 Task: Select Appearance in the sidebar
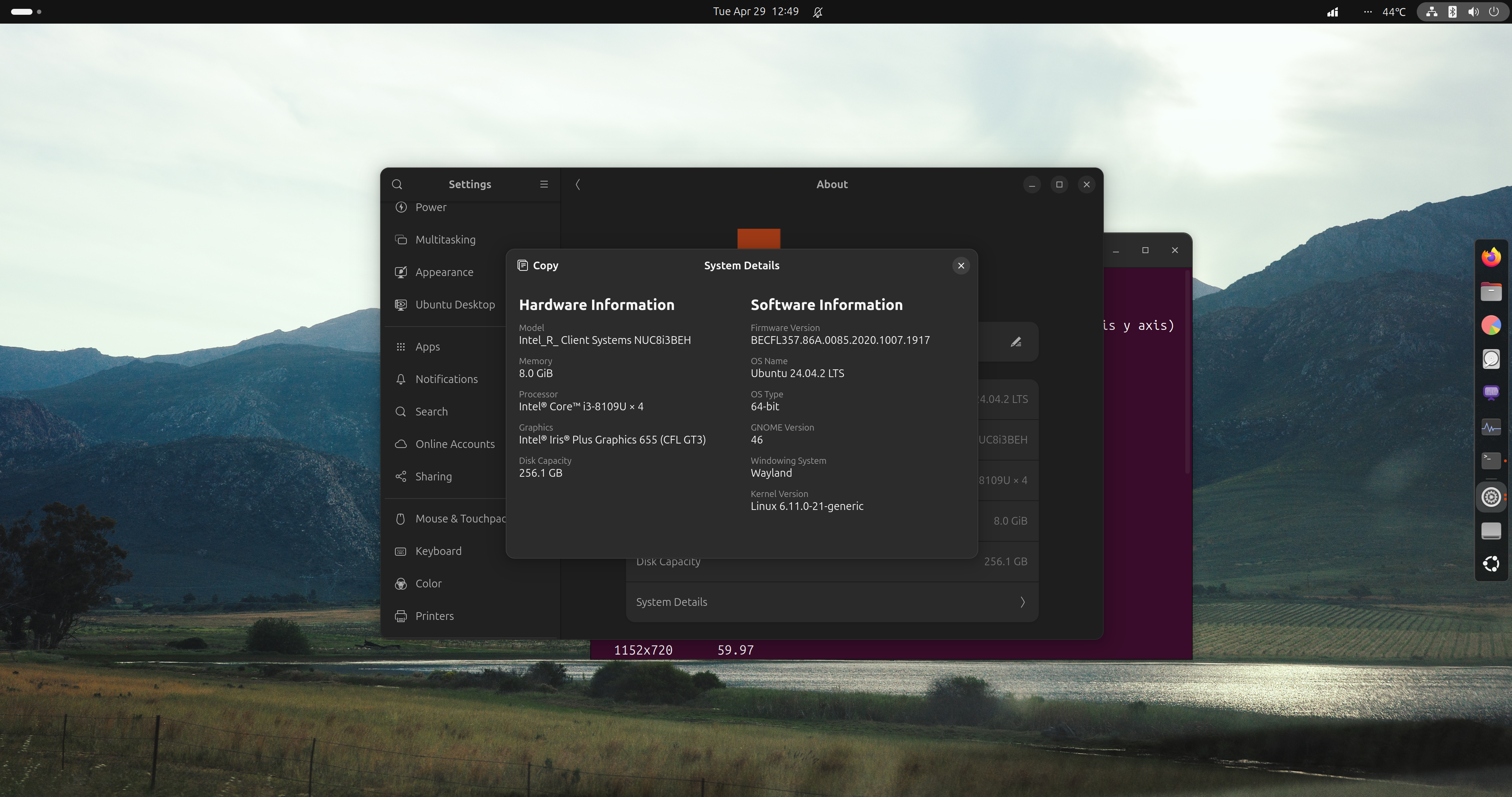(444, 272)
